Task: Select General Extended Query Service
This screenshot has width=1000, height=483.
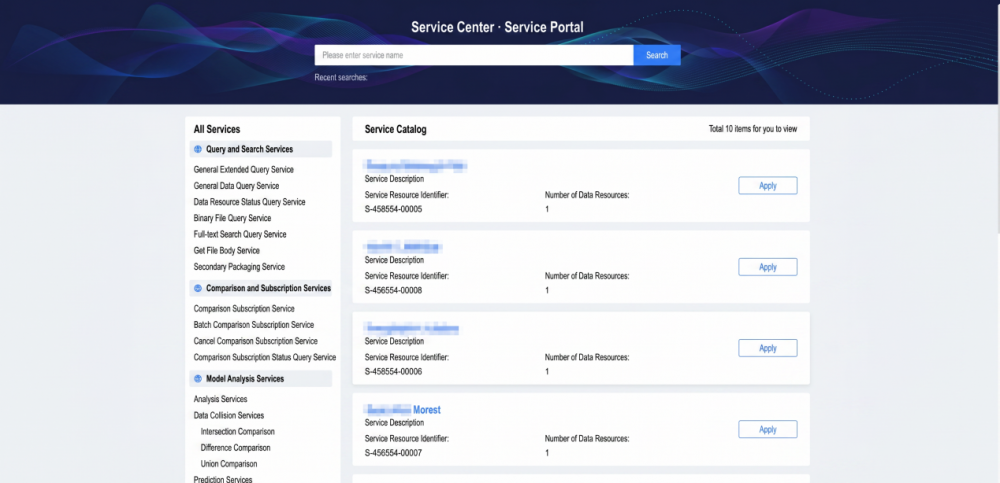Action: click(244, 170)
